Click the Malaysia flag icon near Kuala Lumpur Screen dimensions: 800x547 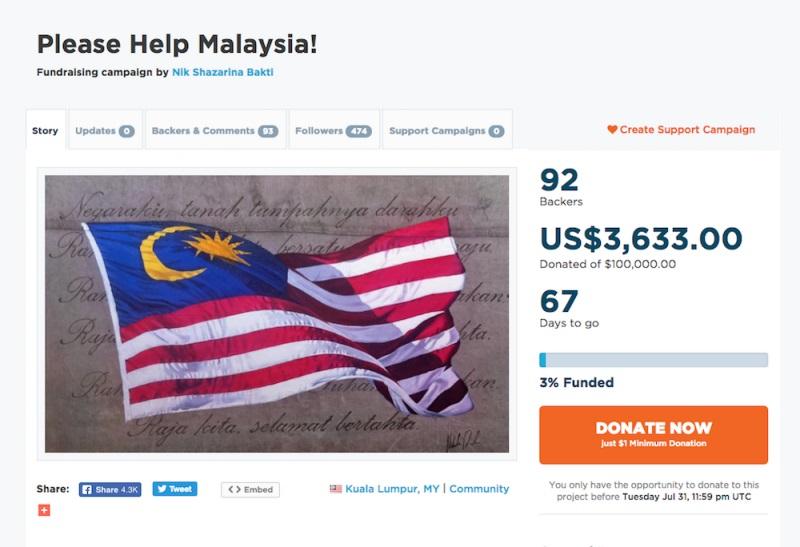336,489
